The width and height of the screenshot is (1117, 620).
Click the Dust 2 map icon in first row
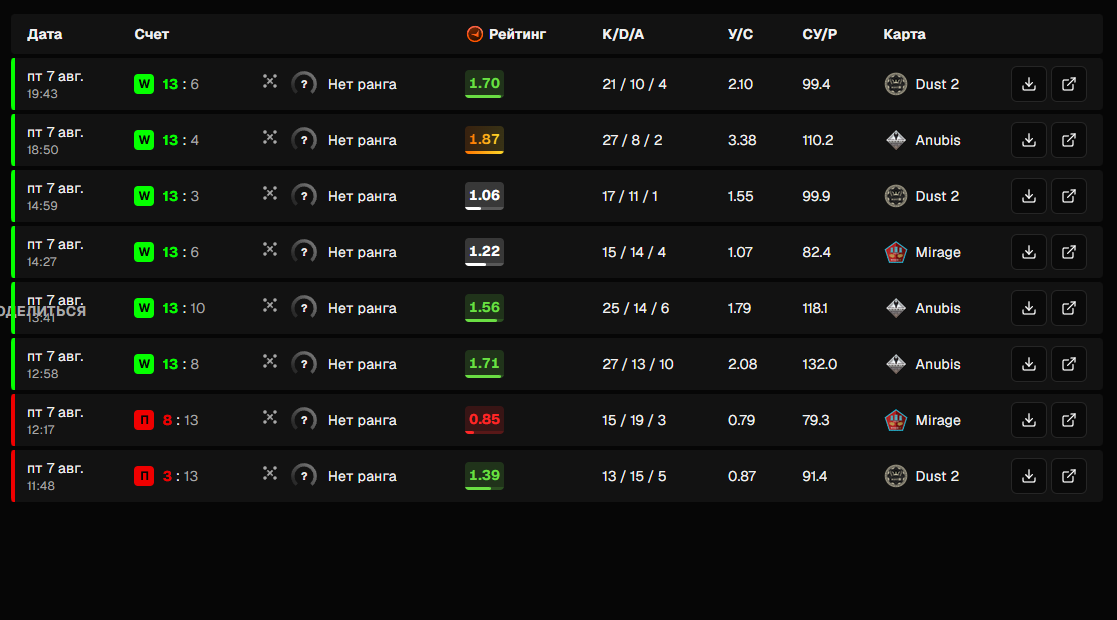[x=895, y=84]
